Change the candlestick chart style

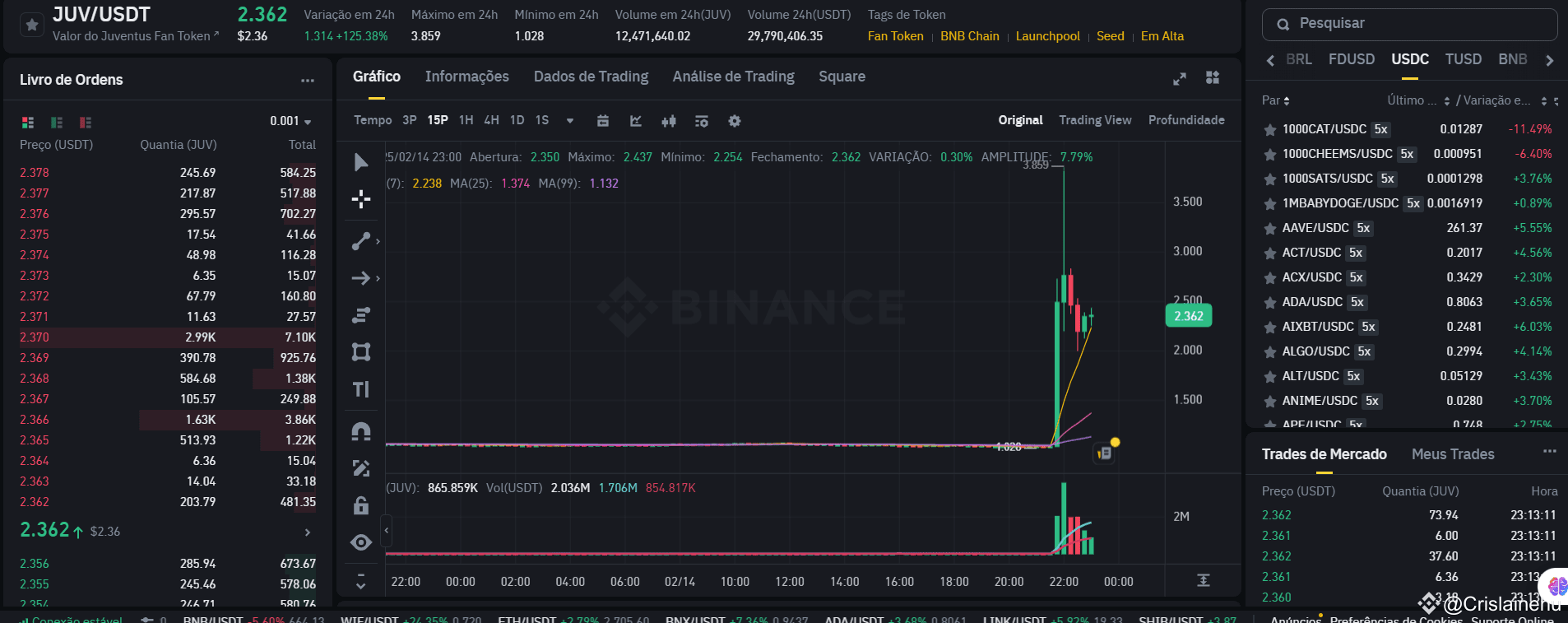669,121
